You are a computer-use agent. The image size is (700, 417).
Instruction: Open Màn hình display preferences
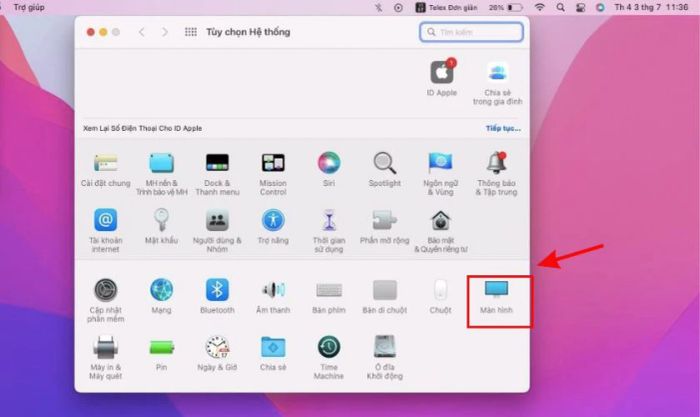coord(496,296)
